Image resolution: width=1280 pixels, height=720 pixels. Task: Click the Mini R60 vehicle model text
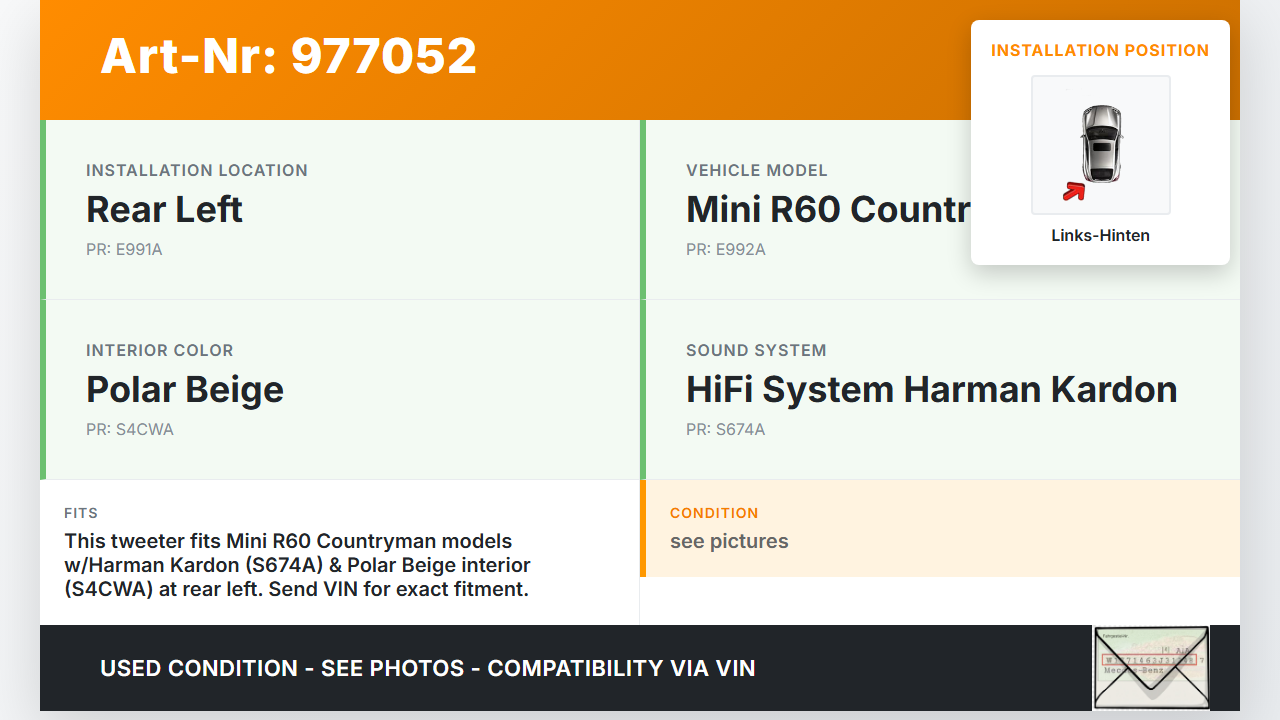pyautogui.click(x=827, y=209)
